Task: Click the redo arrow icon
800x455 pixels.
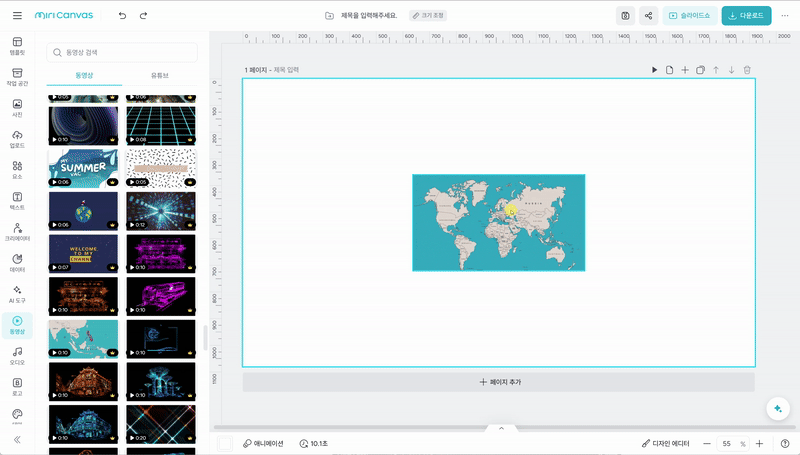Action: 144,16
